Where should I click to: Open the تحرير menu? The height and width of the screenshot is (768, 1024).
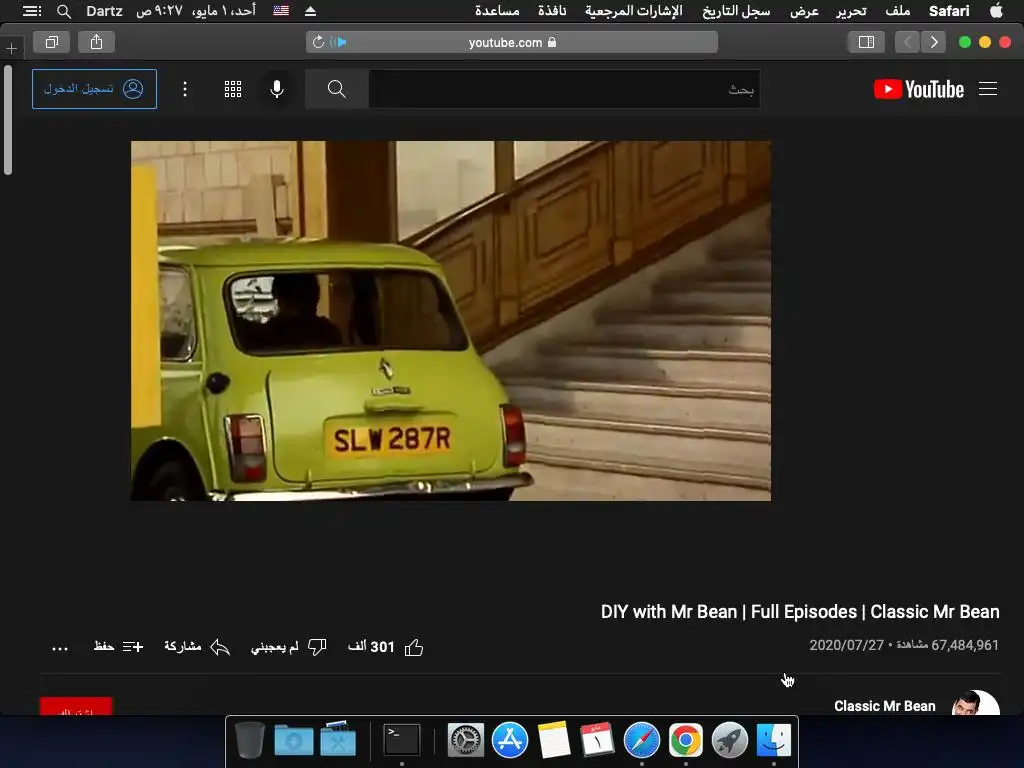tap(852, 10)
